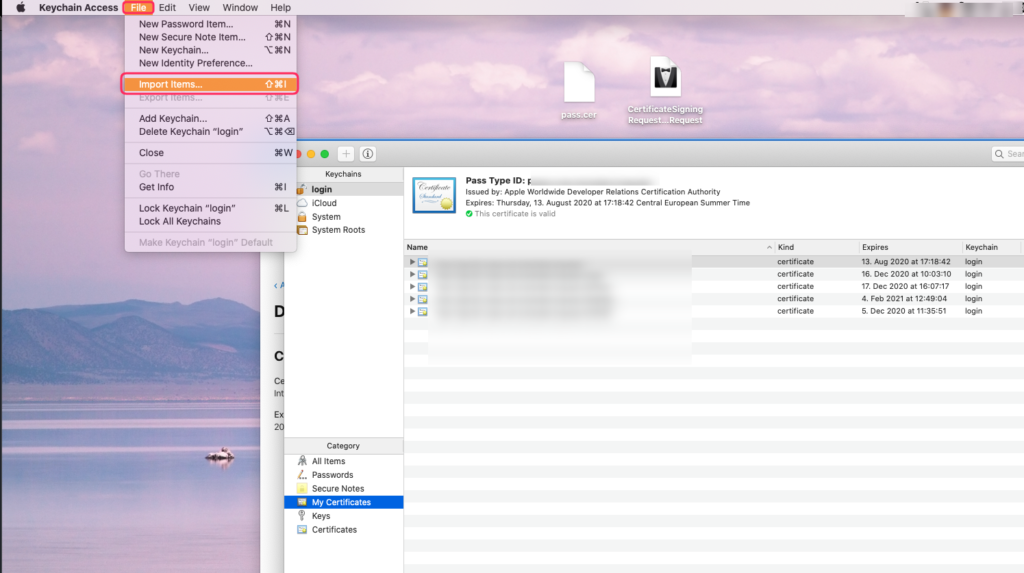Click certificate icon in 4. Feb 2021 row
1024x573 pixels.
coord(423,299)
